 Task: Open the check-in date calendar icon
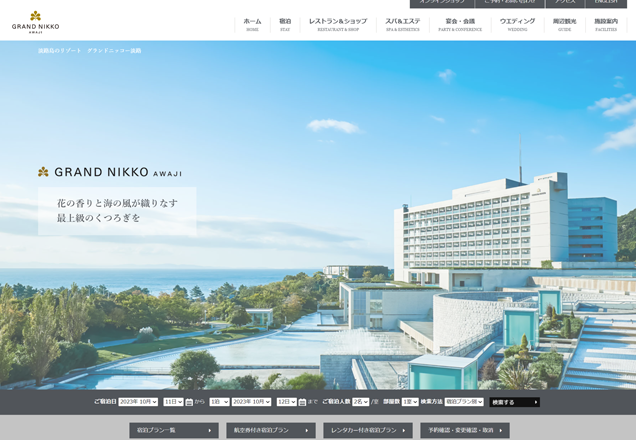[x=189, y=402]
